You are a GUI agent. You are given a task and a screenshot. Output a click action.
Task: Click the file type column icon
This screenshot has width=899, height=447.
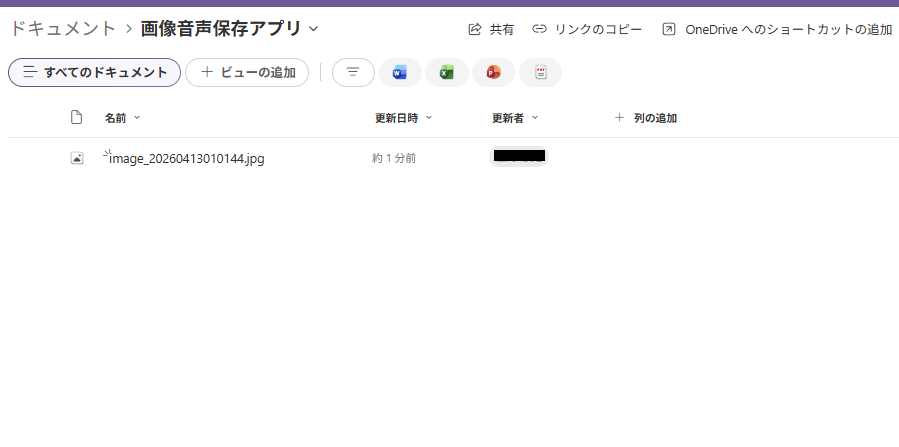click(76, 117)
